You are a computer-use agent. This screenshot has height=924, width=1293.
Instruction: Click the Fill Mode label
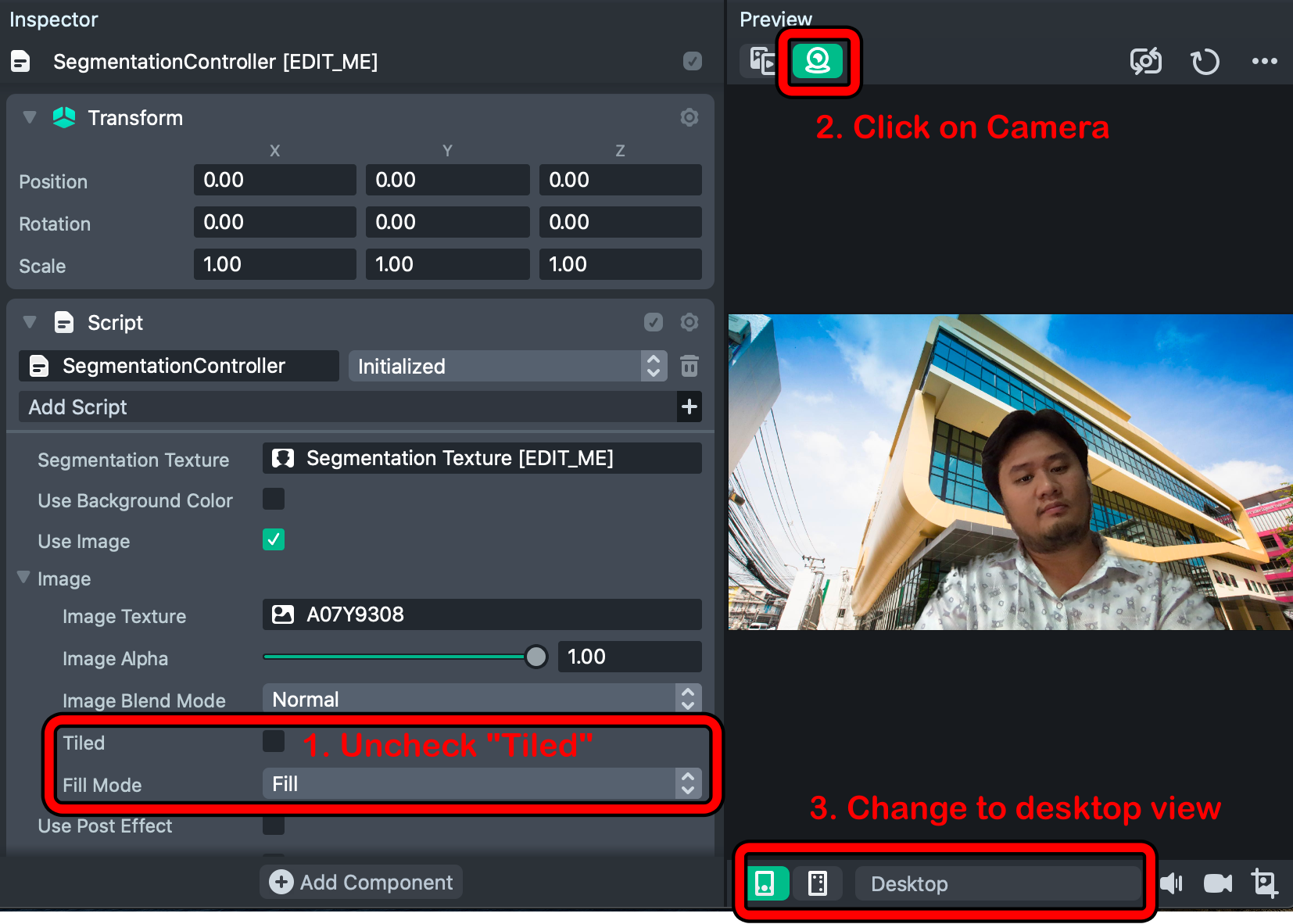click(x=102, y=785)
